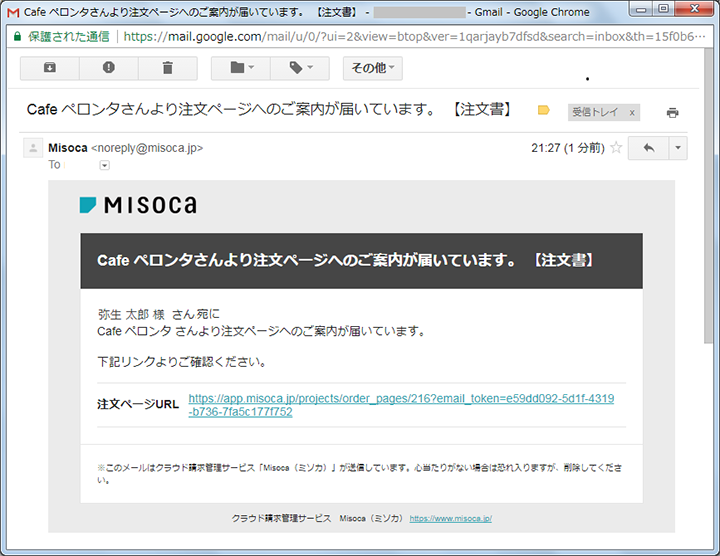720x556 pixels.
Task: Click the vertical scrollbar thumb
Action: (708, 195)
